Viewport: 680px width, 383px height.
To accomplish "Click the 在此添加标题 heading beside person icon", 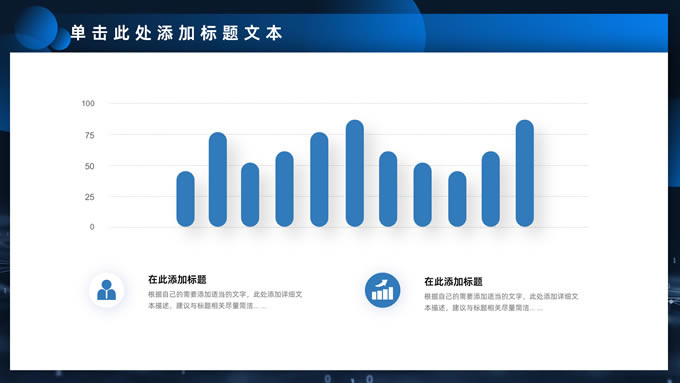I will (177, 279).
